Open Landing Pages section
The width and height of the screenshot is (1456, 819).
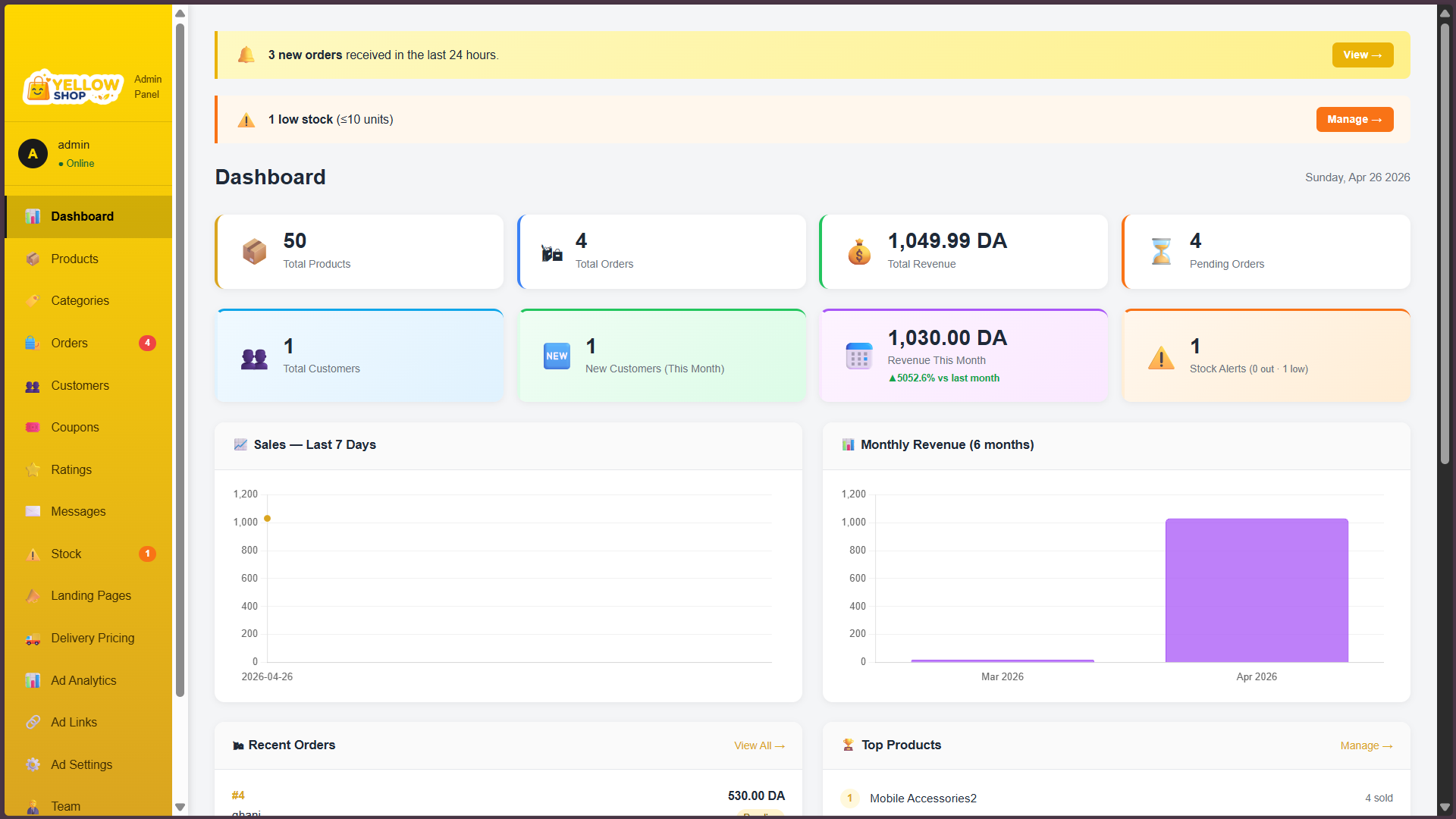pyautogui.click(x=89, y=596)
